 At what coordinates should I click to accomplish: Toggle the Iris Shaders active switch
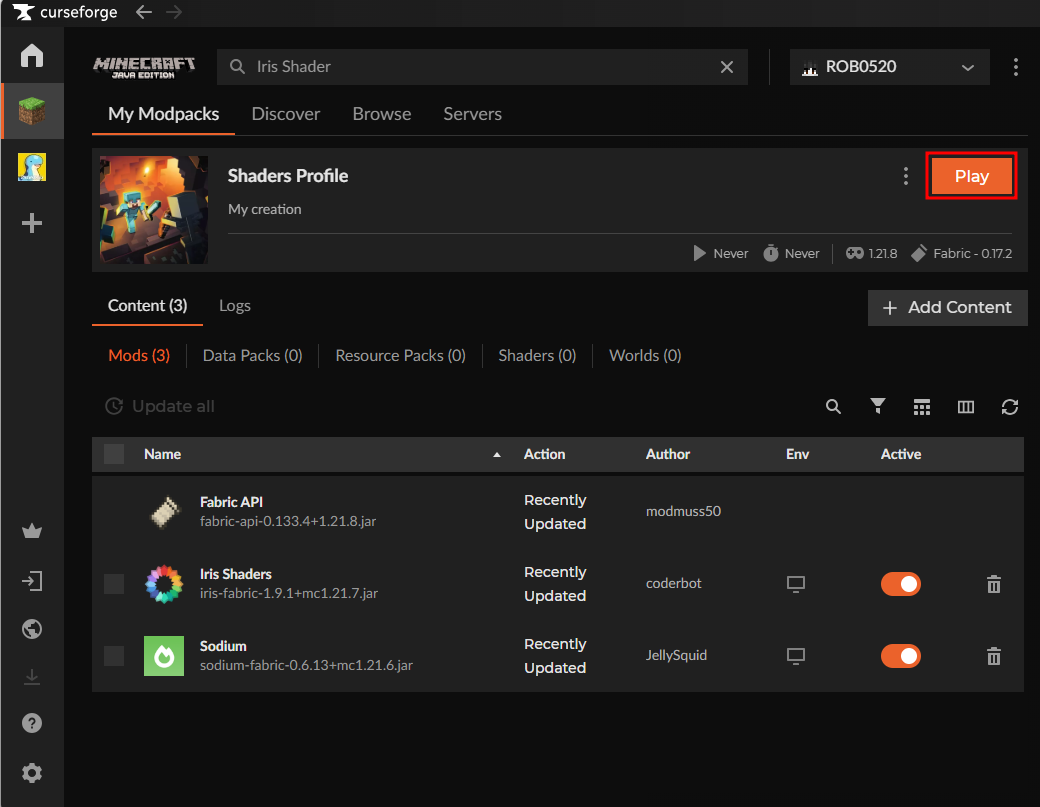pyautogui.click(x=900, y=584)
